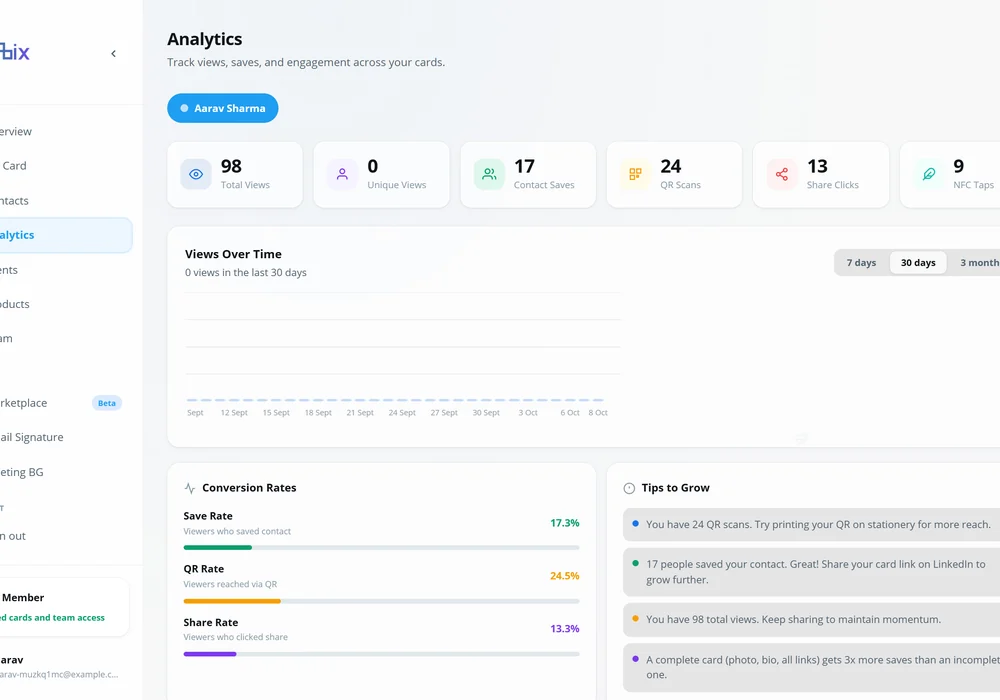Click the brand logo in the sidebar
This screenshot has width=1000, height=700.
coord(15,52)
